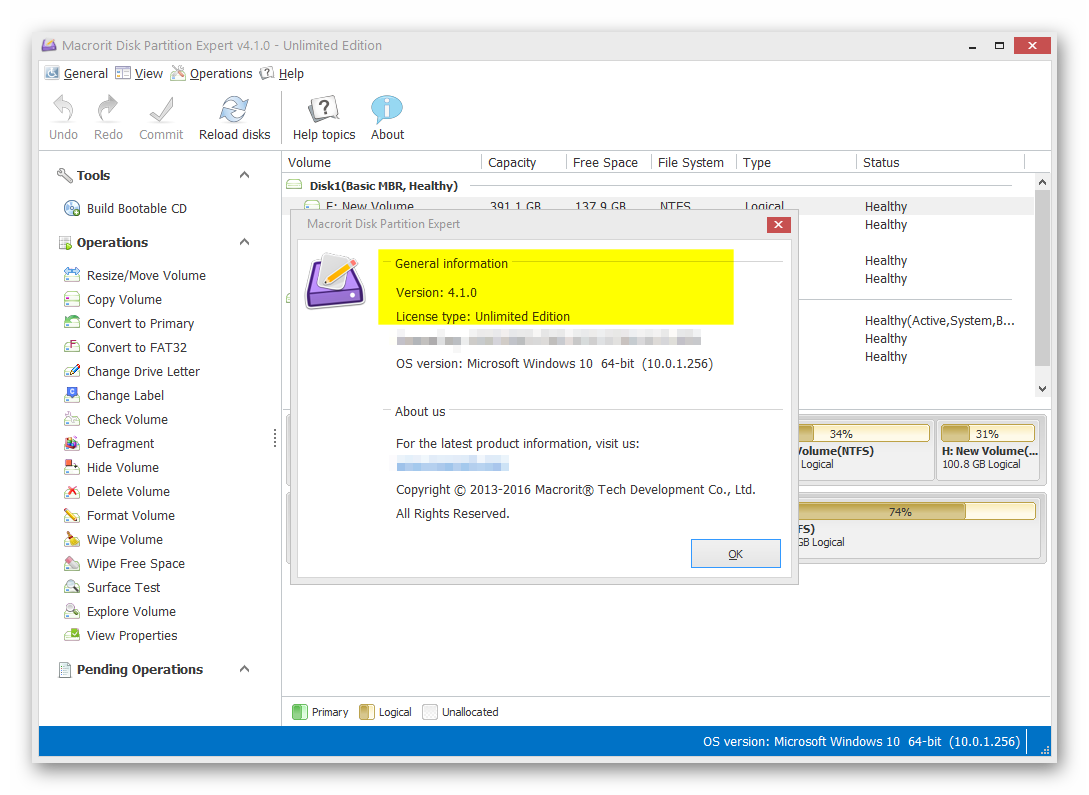Open the General menu
Screen dimensions: 1089x795
(x=76, y=74)
